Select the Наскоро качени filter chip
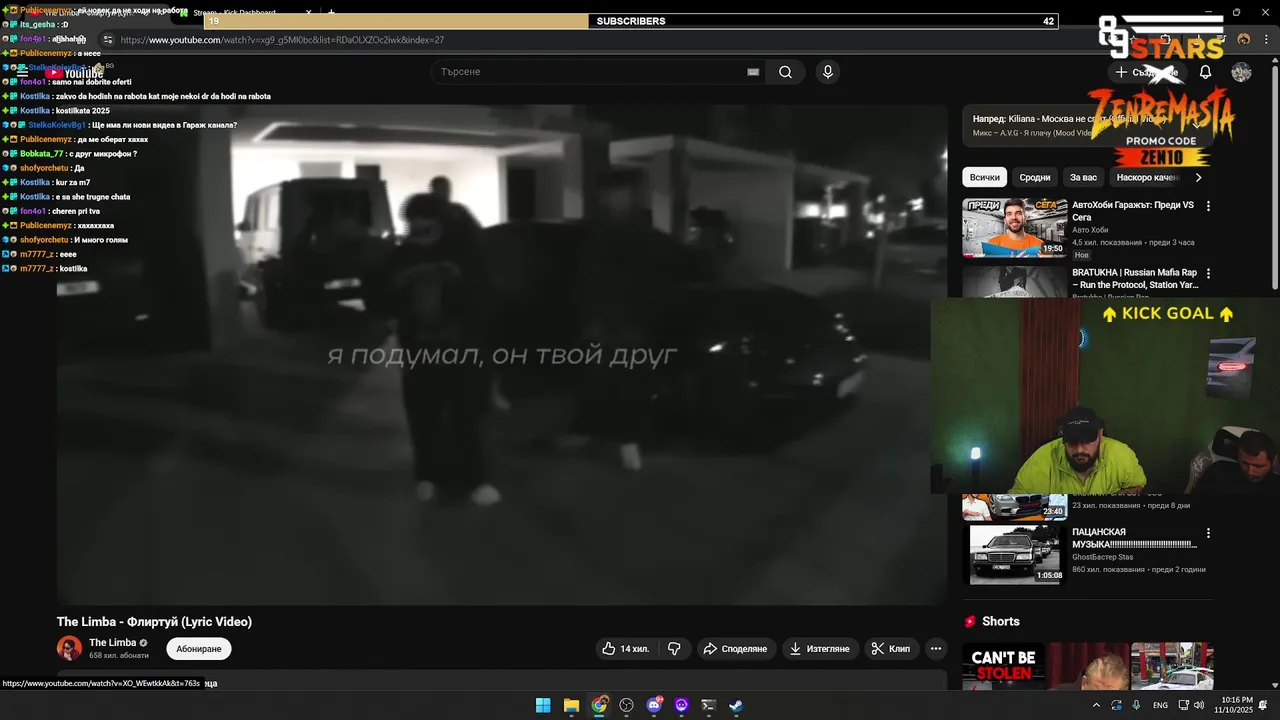The image size is (1280, 720). click(1148, 177)
